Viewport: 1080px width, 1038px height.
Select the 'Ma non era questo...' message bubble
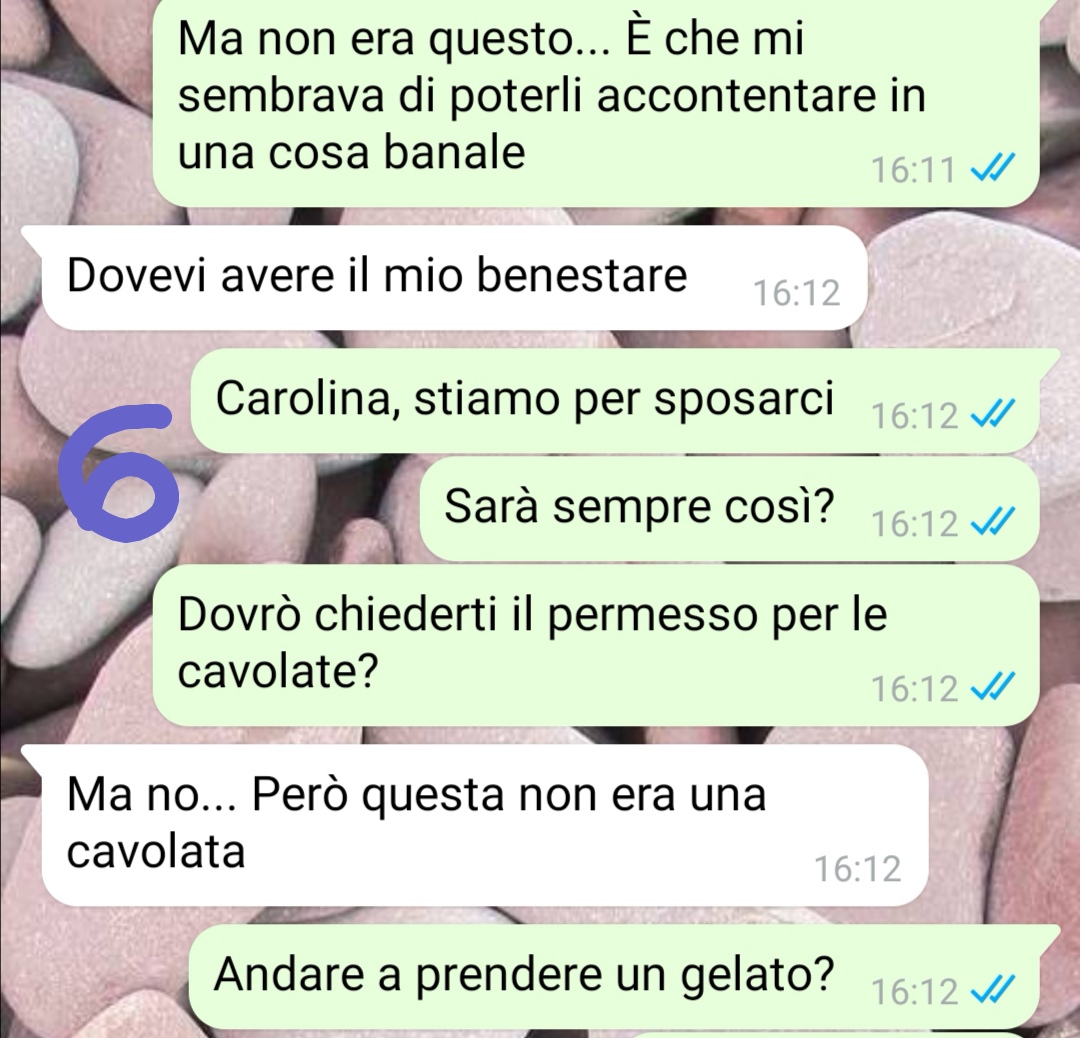(x=596, y=102)
